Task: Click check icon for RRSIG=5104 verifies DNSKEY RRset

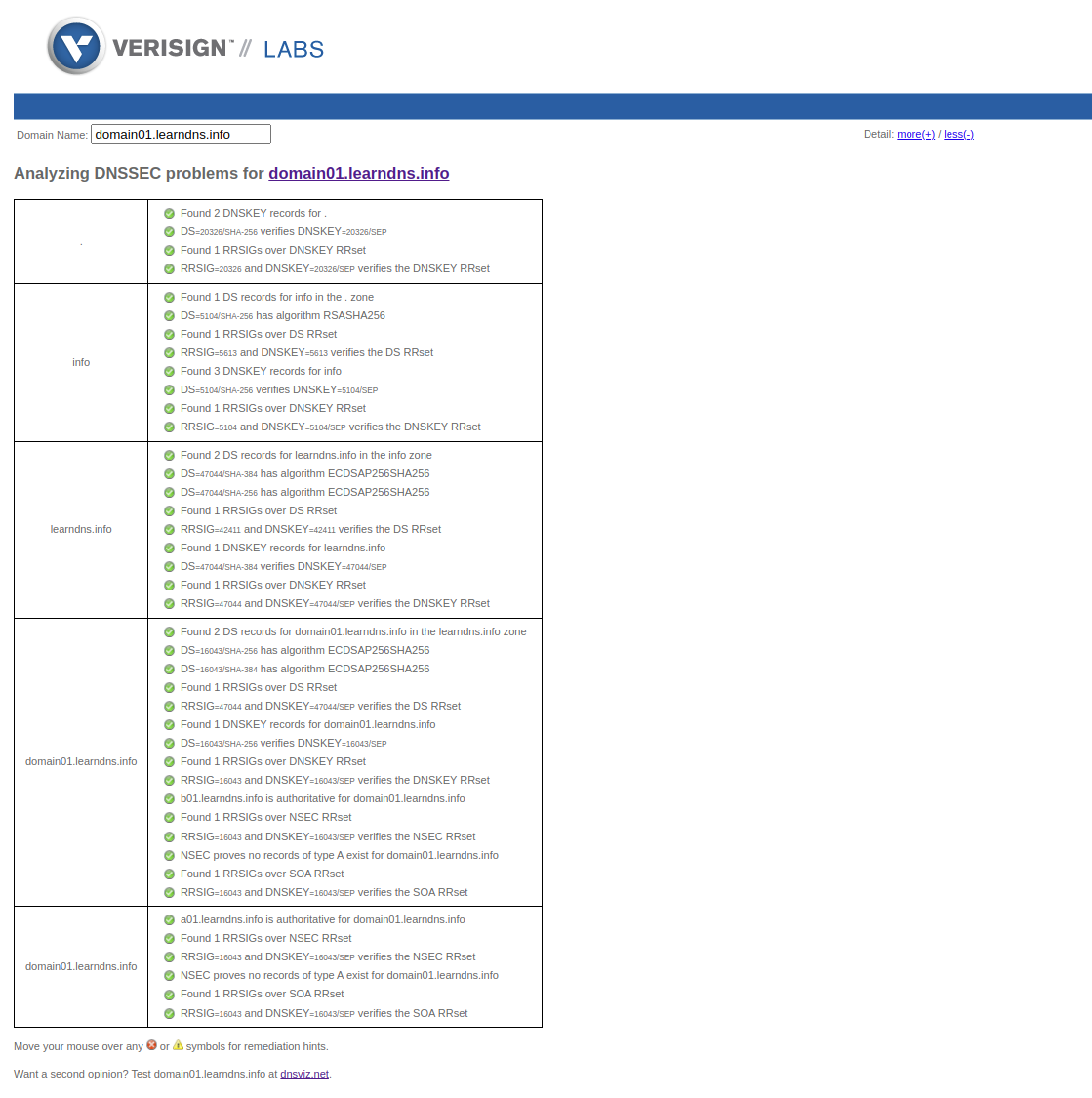Action: pos(170,427)
